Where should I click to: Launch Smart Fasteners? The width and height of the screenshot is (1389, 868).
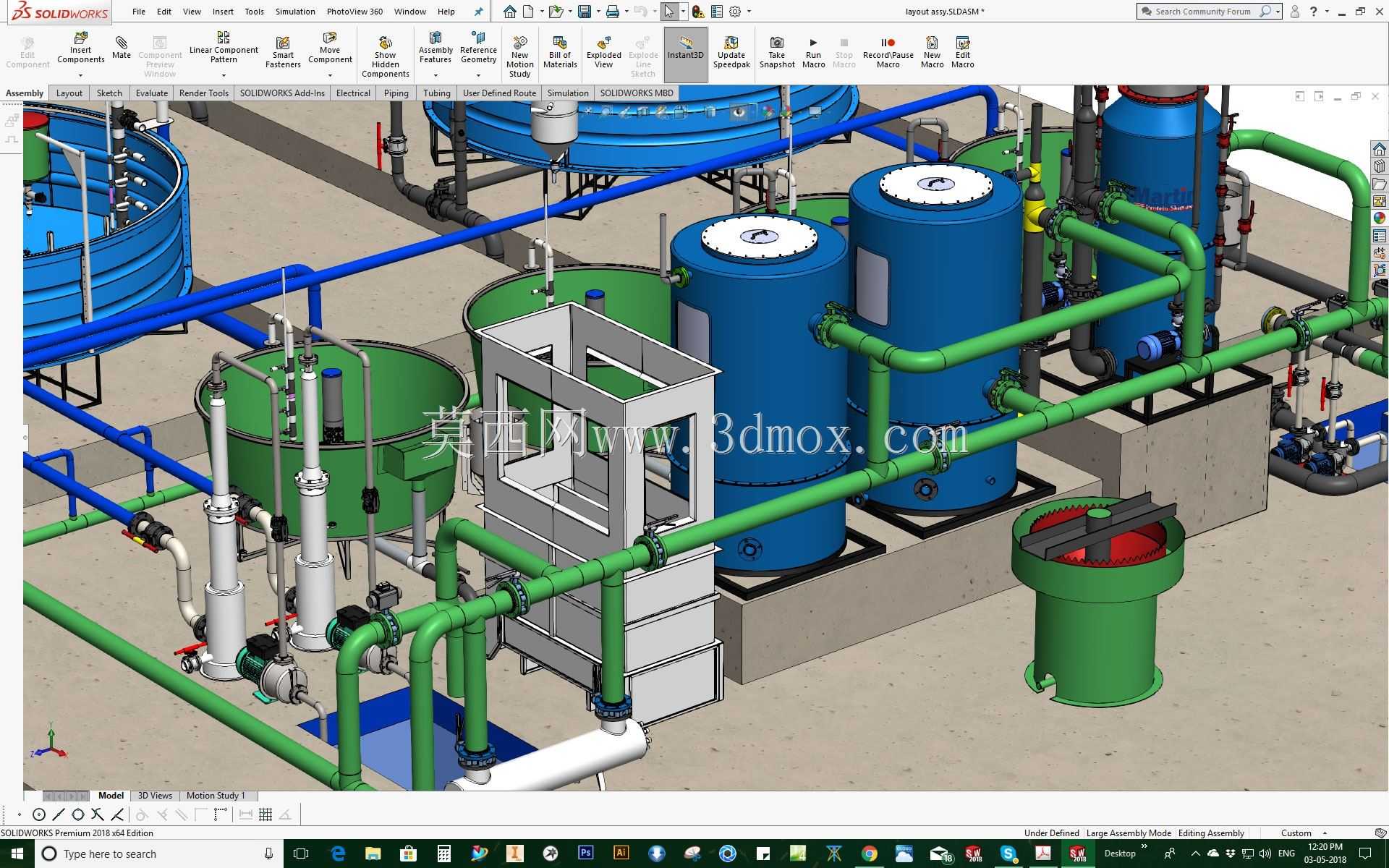click(x=283, y=53)
